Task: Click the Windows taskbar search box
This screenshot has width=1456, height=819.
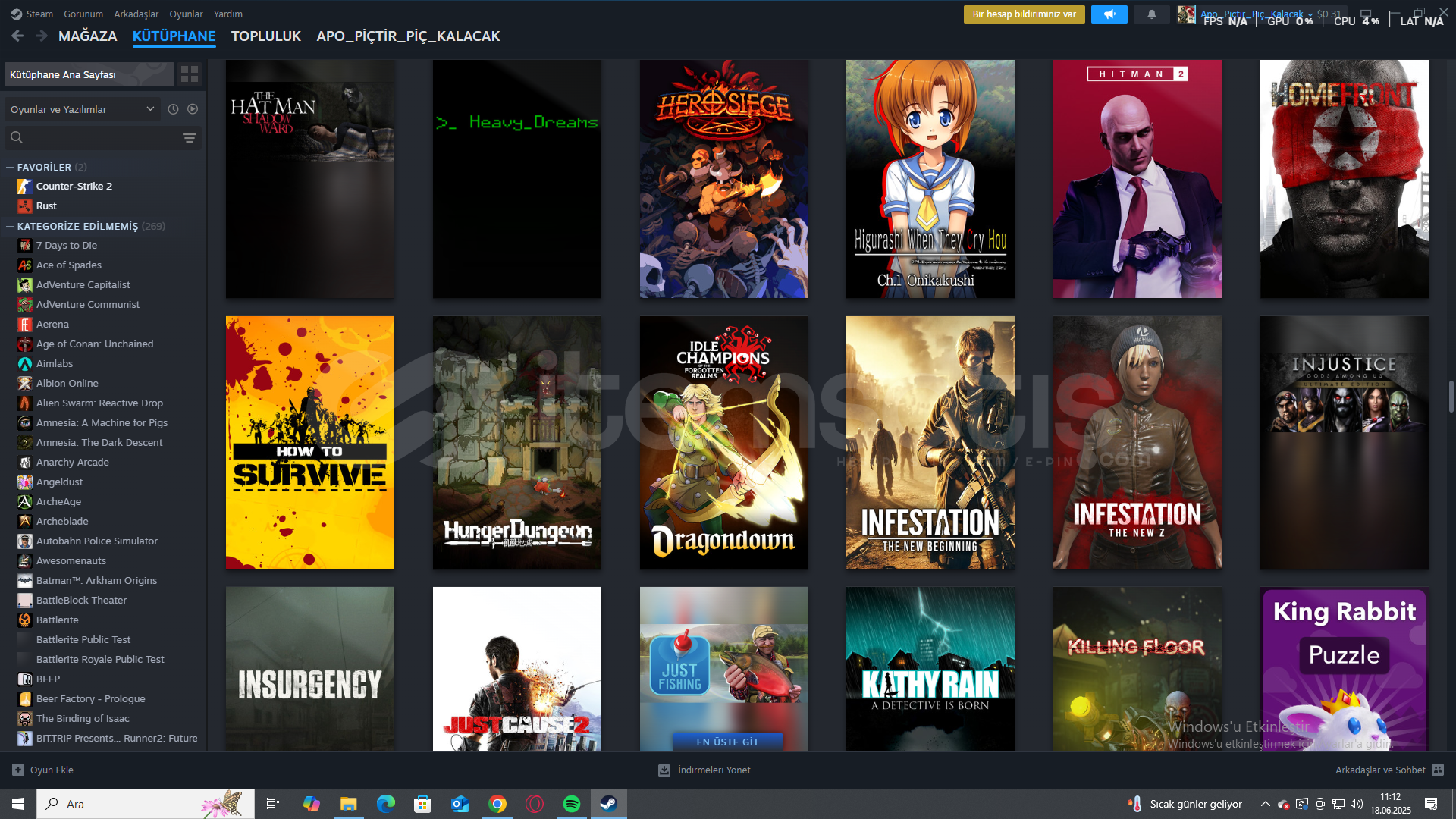Action: pos(146,804)
